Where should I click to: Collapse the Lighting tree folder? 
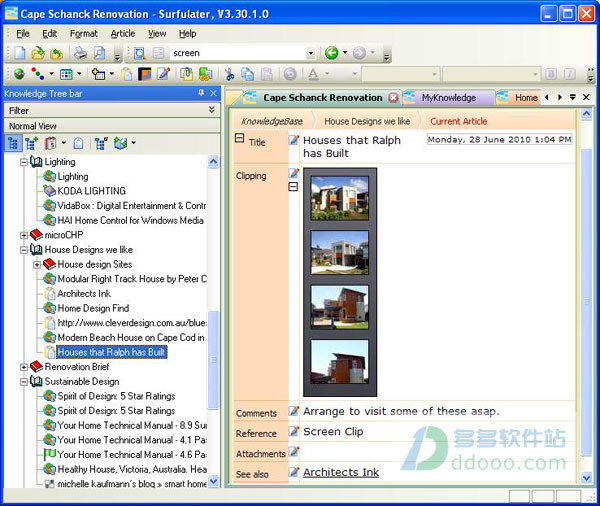[x=24, y=162]
